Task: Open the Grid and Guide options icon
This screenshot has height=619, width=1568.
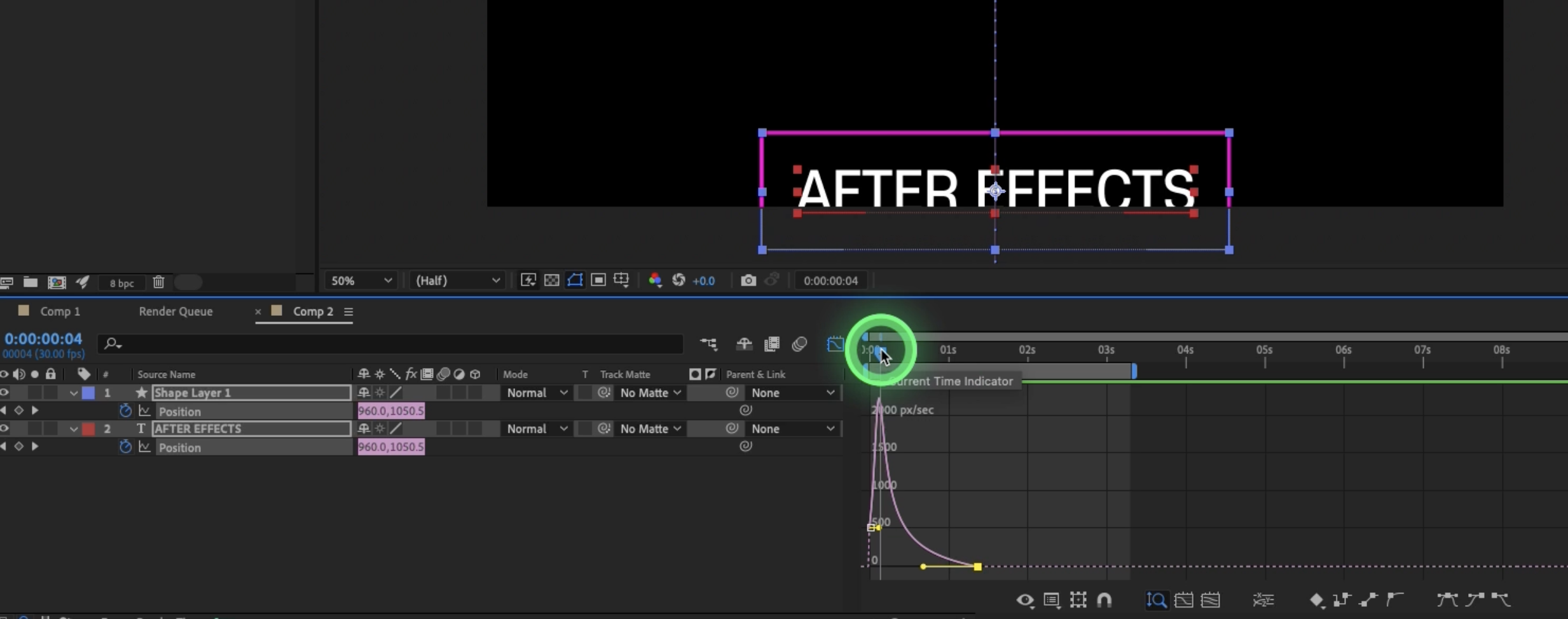Action: point(621,280)
